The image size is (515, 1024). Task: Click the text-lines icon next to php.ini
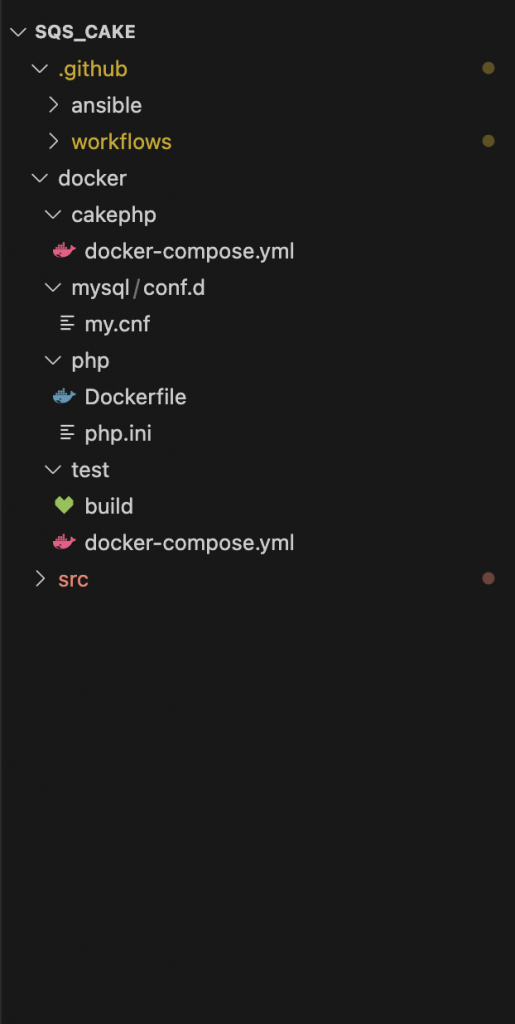(x=67, y=432)
